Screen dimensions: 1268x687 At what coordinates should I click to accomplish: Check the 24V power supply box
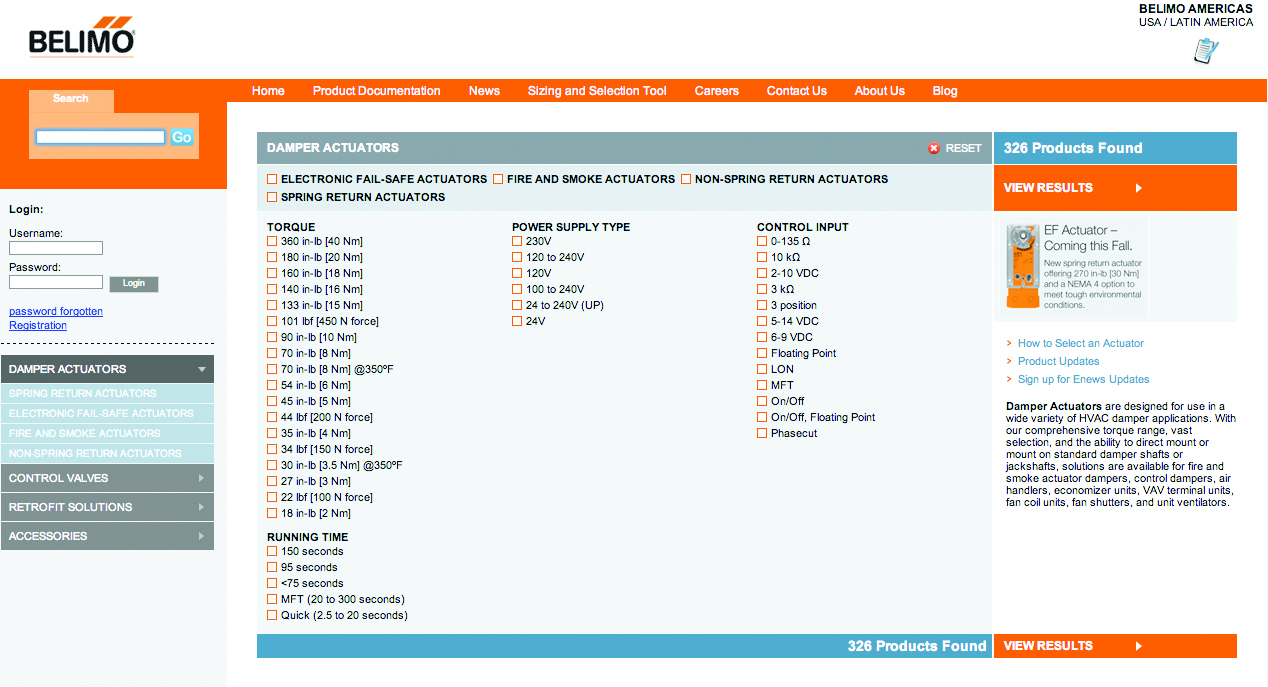[517, 321]
